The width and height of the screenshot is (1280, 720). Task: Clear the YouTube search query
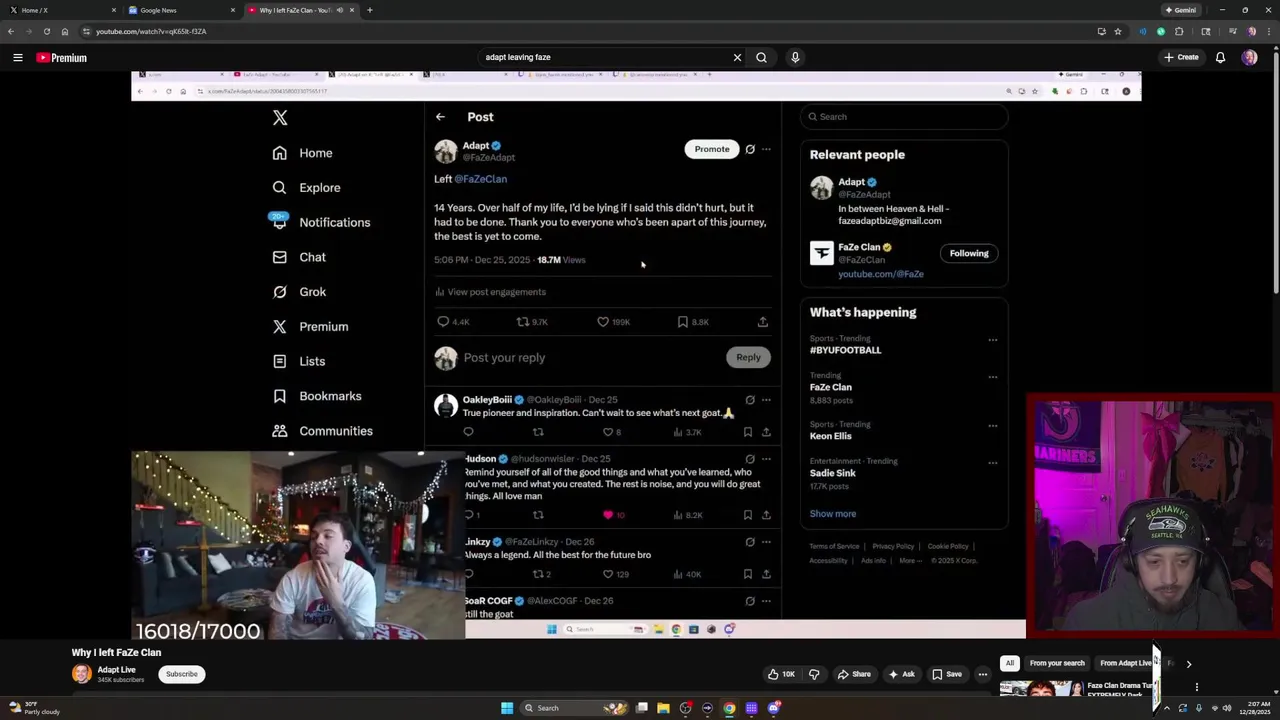pyautogui.click(x=737, y=57)
